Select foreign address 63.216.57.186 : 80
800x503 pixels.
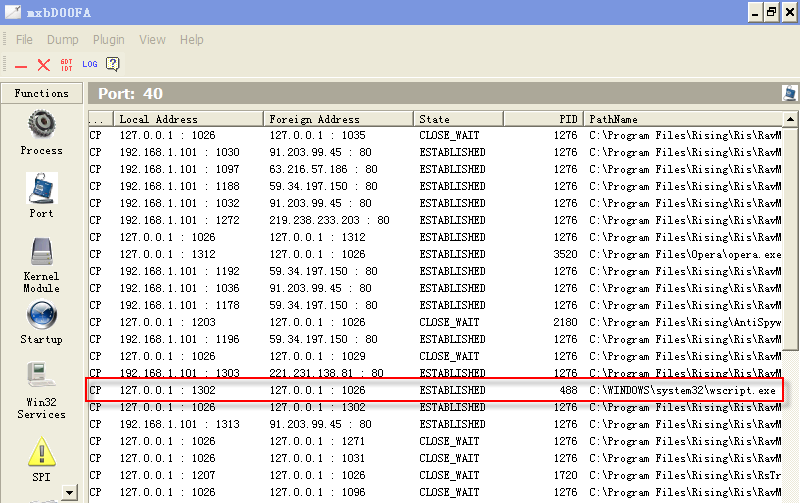[323, 169]
